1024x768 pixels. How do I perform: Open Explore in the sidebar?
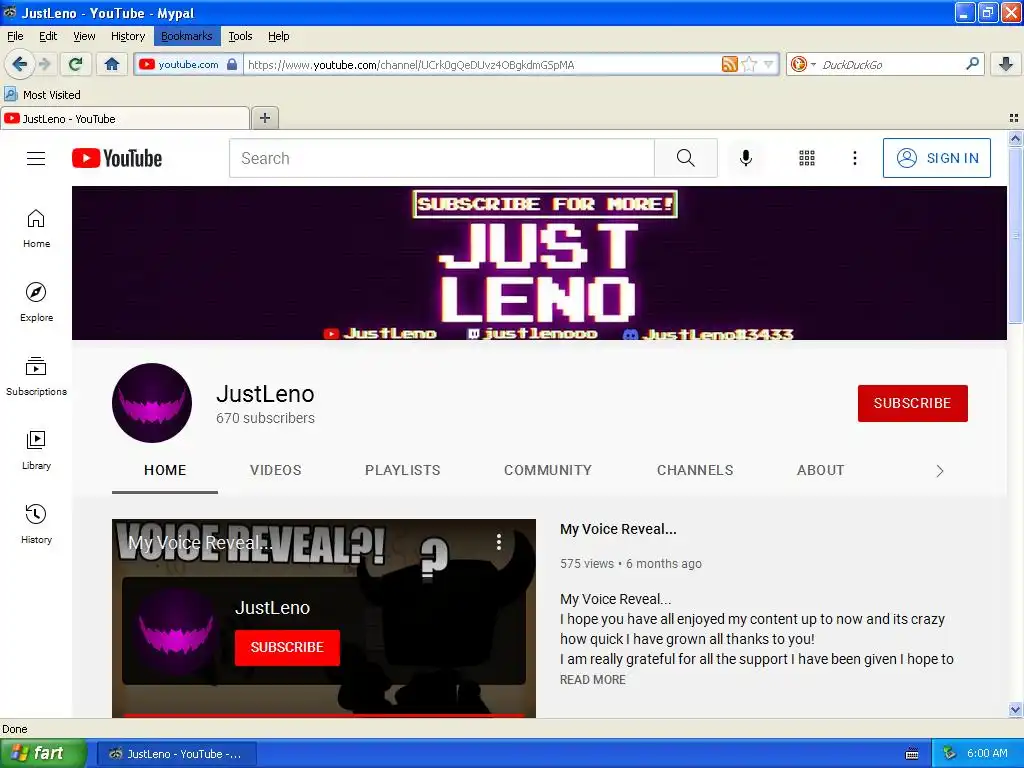(x=37, y=302)
